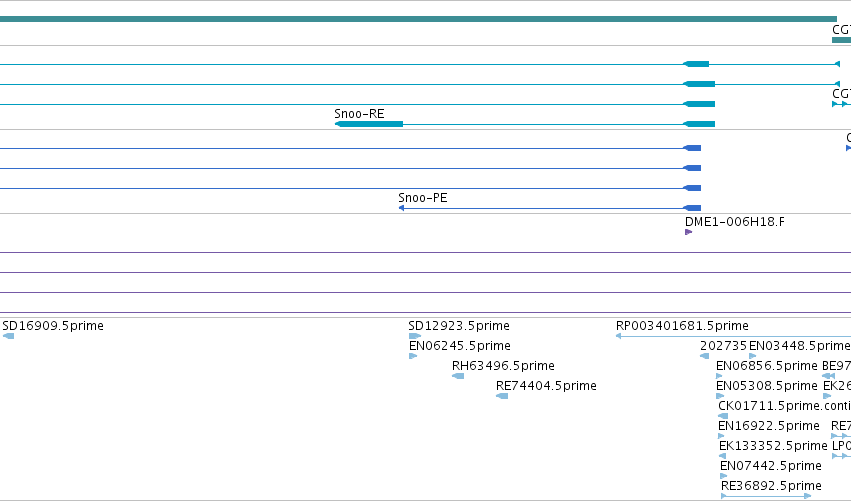
Task: Select the arrow glyph beneath 202735
Action: pyautogui.click(x=704, y=356)
